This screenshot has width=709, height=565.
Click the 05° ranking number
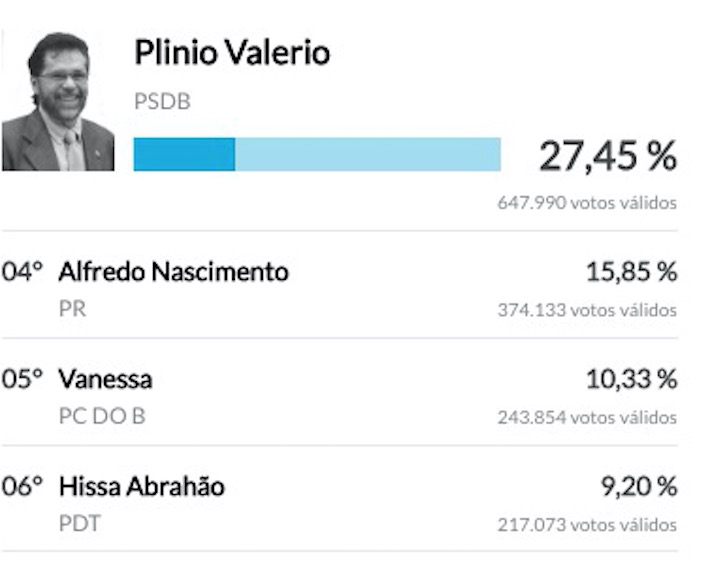[x=22, y=380]
